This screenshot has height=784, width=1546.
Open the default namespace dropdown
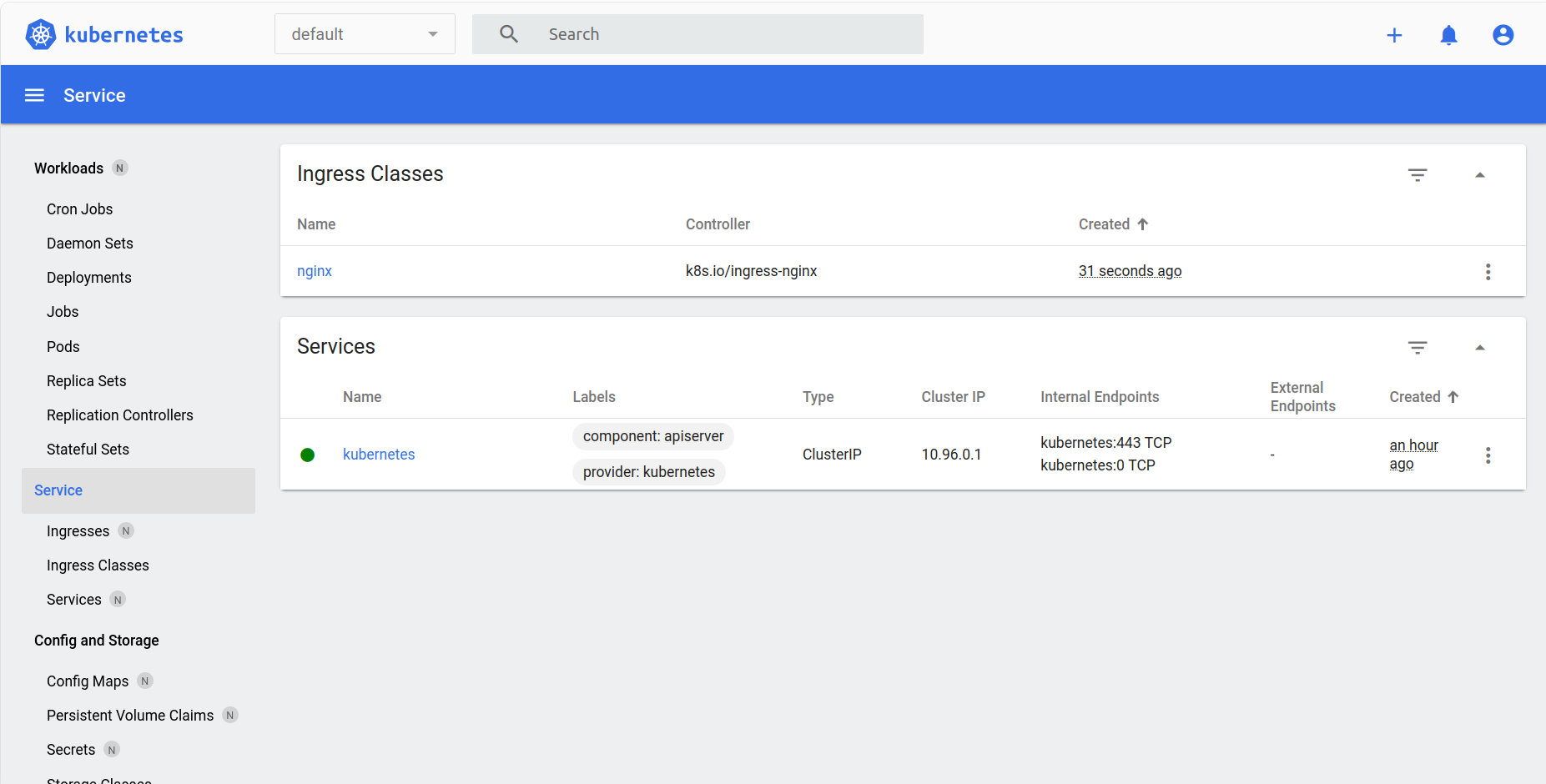tap(365, 34)
